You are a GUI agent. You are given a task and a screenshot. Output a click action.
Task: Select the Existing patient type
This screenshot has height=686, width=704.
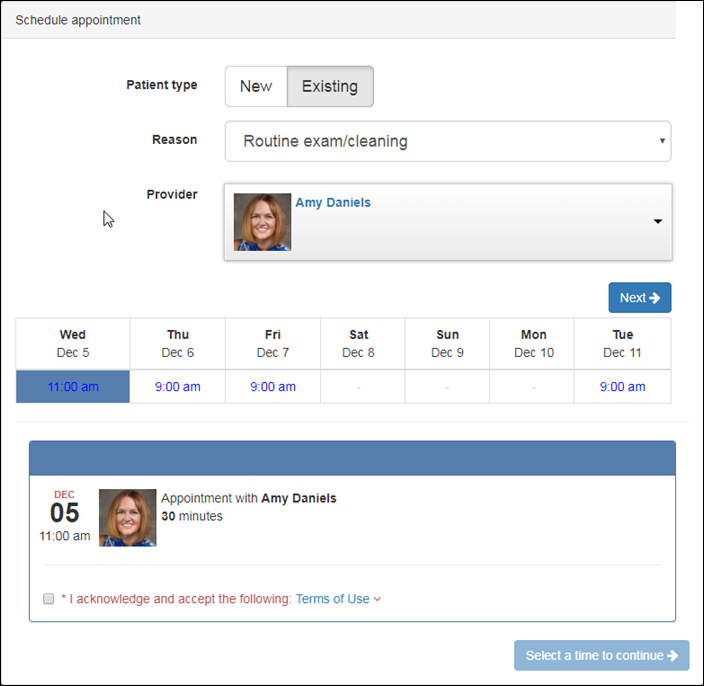click(330, 86)
